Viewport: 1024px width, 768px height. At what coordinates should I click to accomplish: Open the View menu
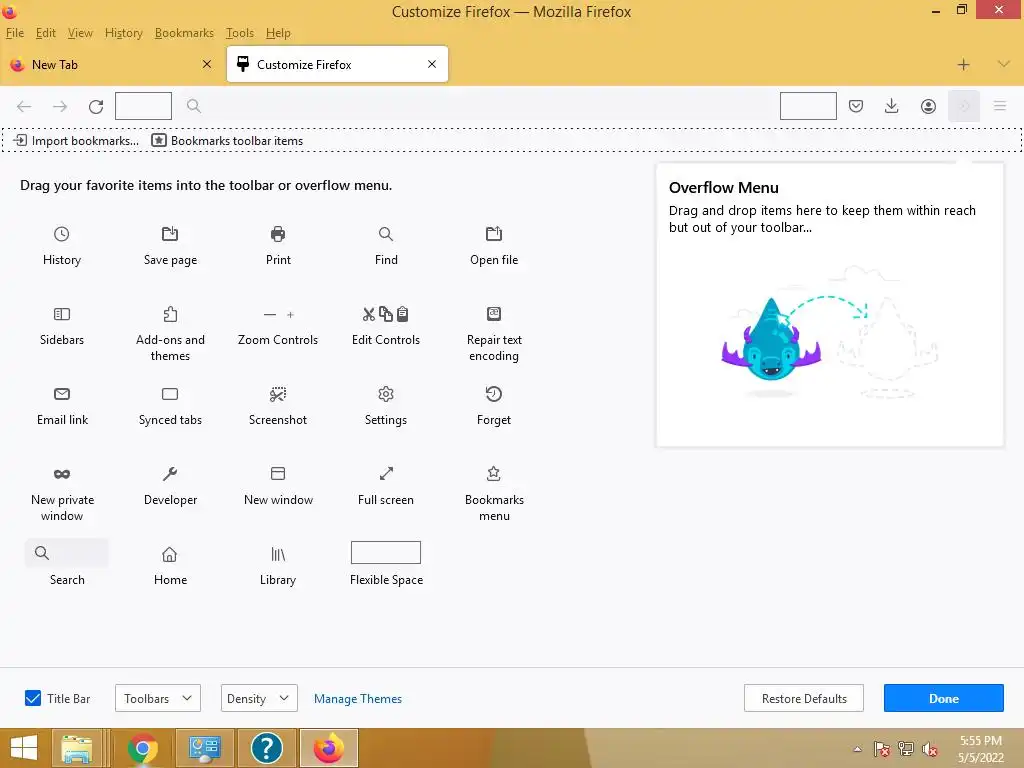coord(80,33)
